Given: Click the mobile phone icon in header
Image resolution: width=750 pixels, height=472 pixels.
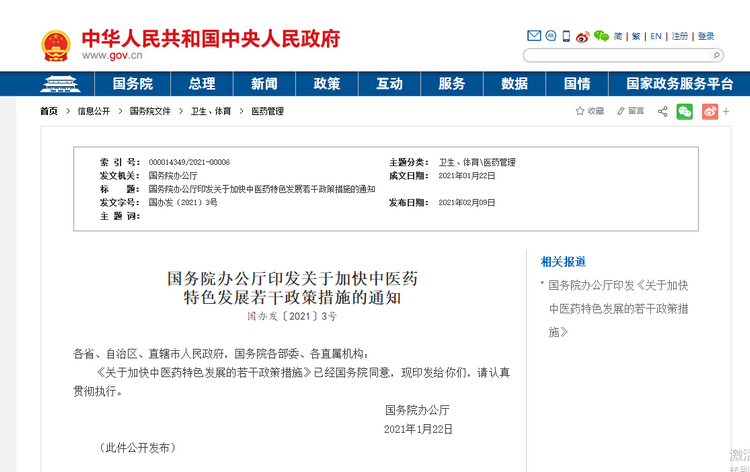Looking at the screenshot, I should [566, 36].
